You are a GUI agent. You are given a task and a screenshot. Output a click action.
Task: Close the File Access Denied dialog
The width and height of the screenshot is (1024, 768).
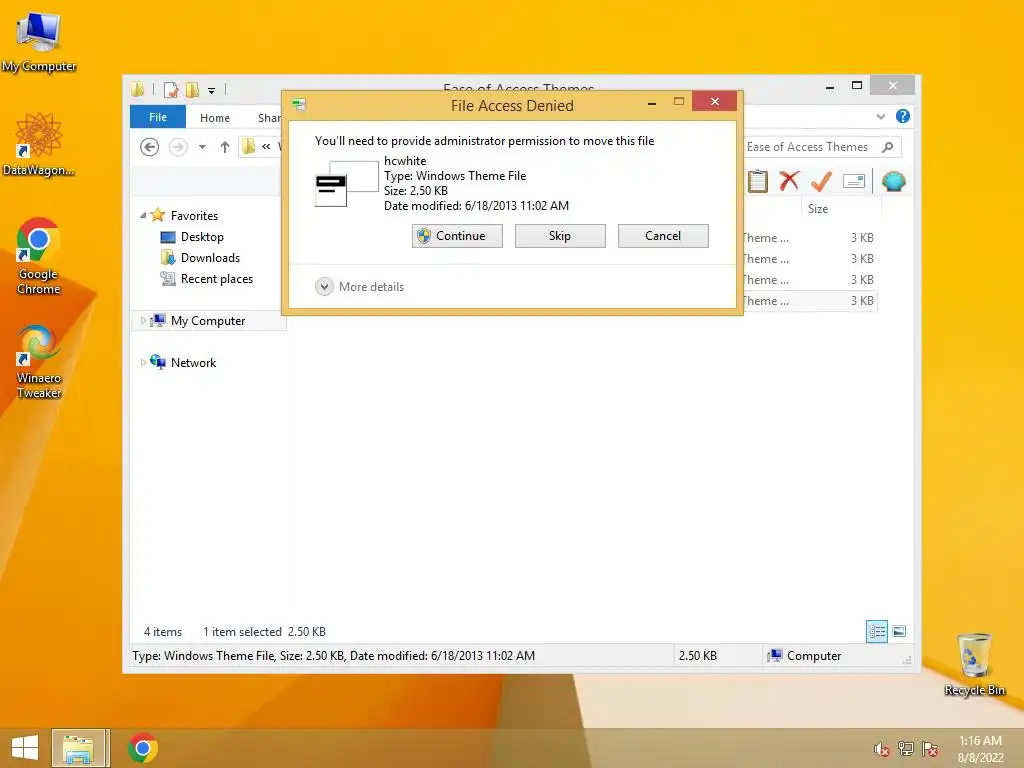pyautogui.click(x=714, y=101)
